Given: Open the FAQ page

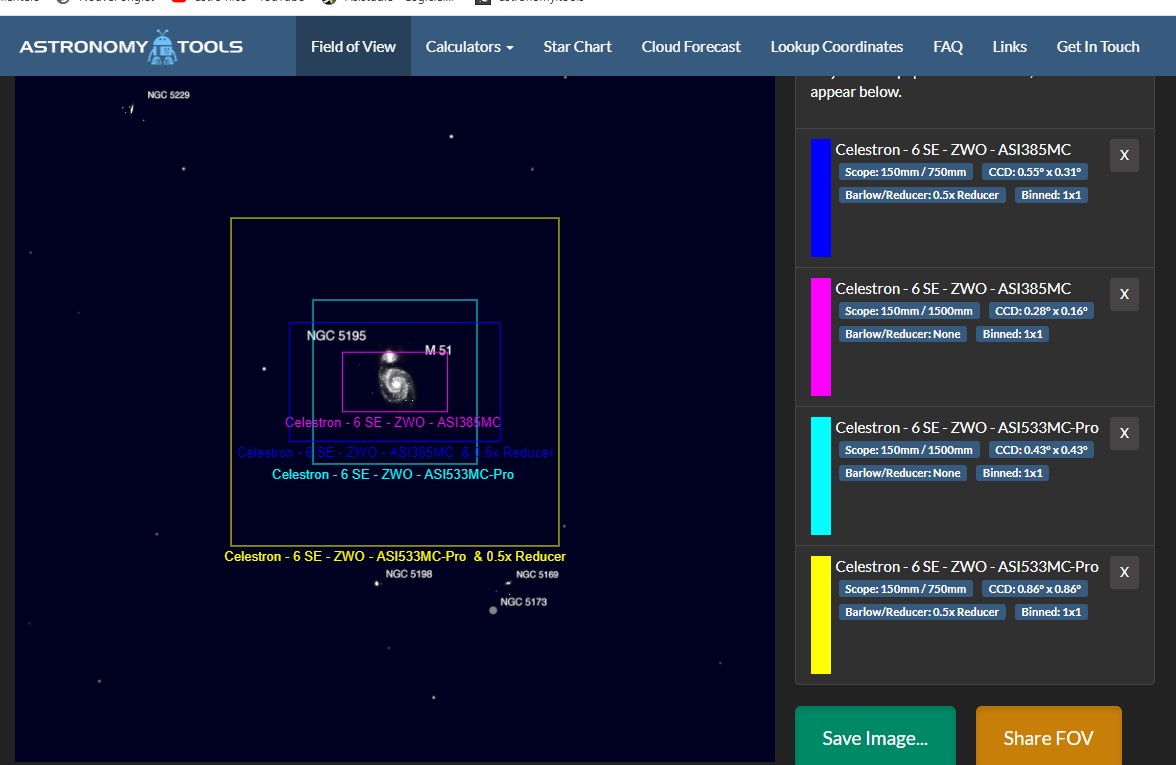Looking at the screenshot, I should (x=948, y=46).
